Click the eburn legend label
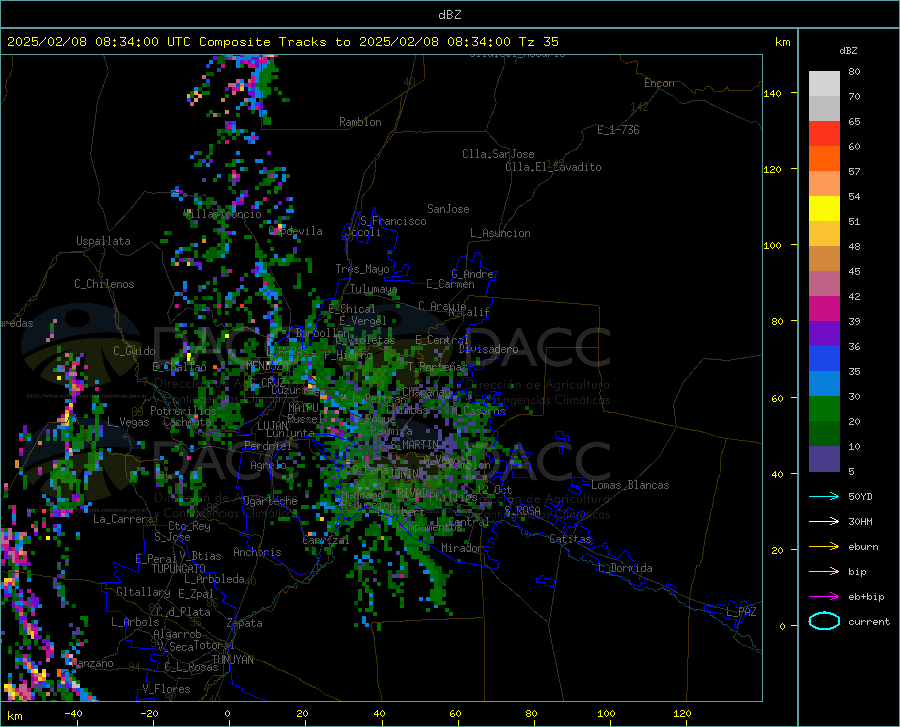Image resolution: width=900 pixels, height=727 pixels. click(x=863, y=547)
